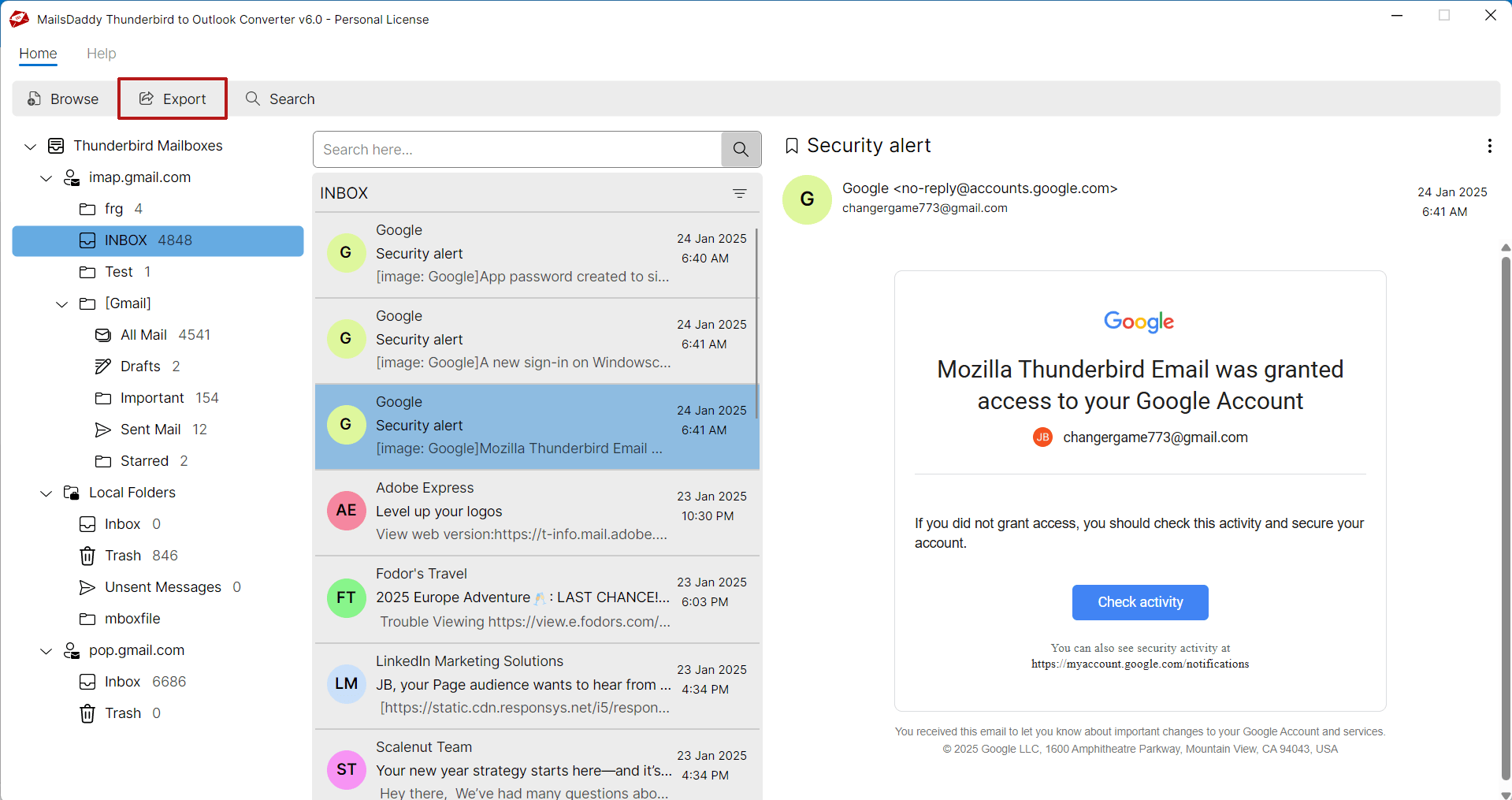Switch to the Help tab
Viewport: 1512px width, 800px height.
point(101,54)
